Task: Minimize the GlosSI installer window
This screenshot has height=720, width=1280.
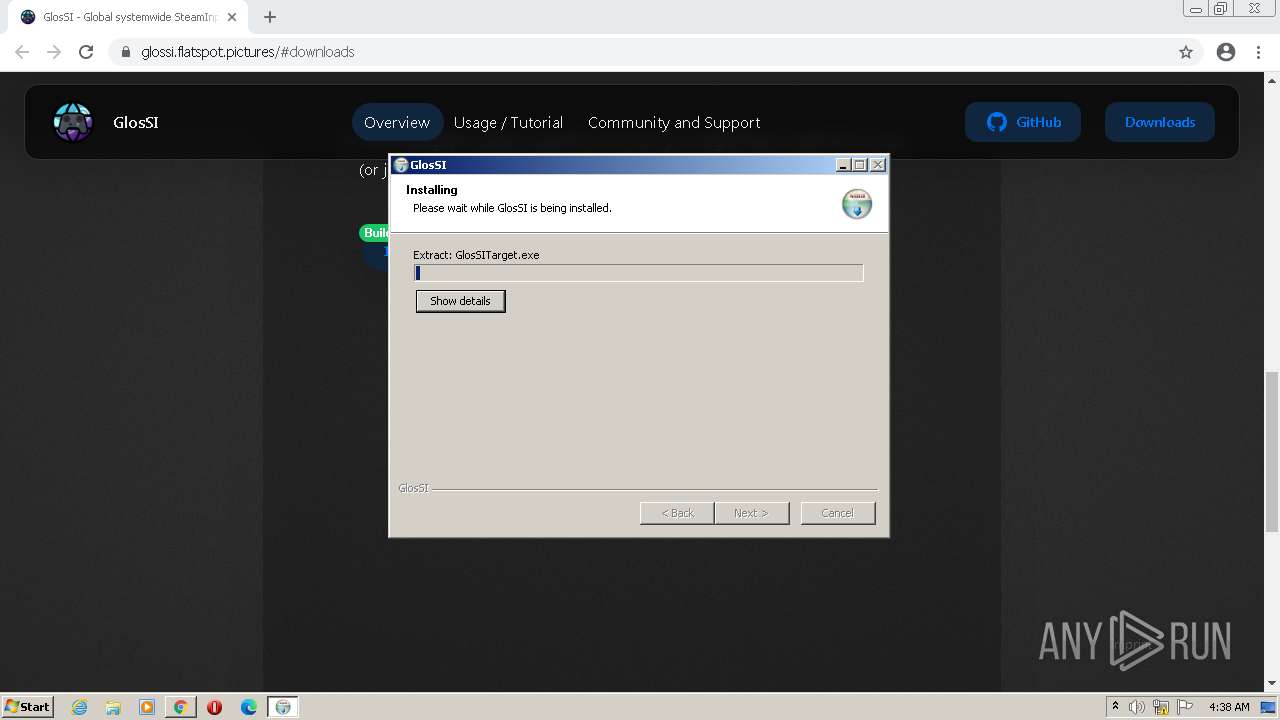Action: [843, 165]
